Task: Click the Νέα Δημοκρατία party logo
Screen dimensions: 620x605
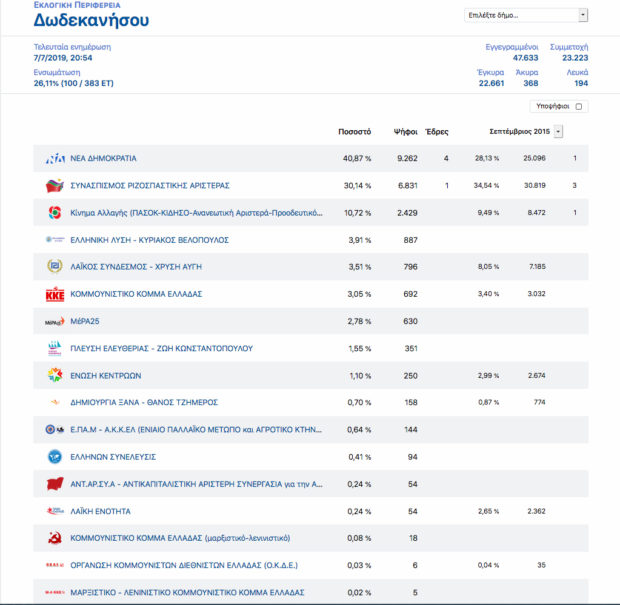Action: 55,159
